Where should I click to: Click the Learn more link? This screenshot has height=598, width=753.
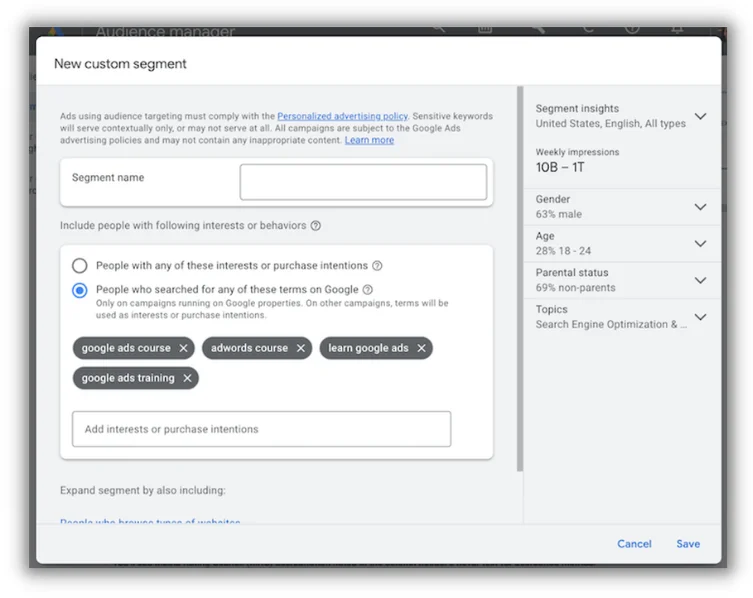tap(369, 140)
